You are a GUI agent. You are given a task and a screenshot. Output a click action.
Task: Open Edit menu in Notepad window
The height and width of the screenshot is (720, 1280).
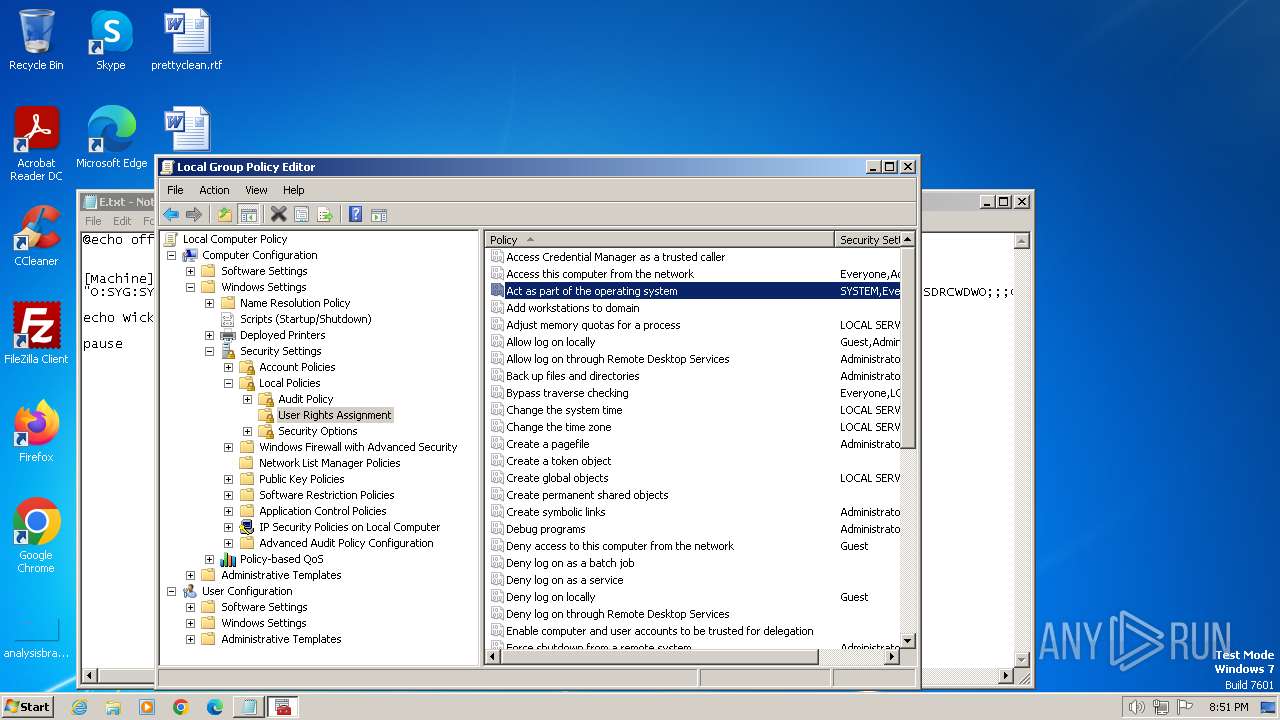(x=122, y=221)
